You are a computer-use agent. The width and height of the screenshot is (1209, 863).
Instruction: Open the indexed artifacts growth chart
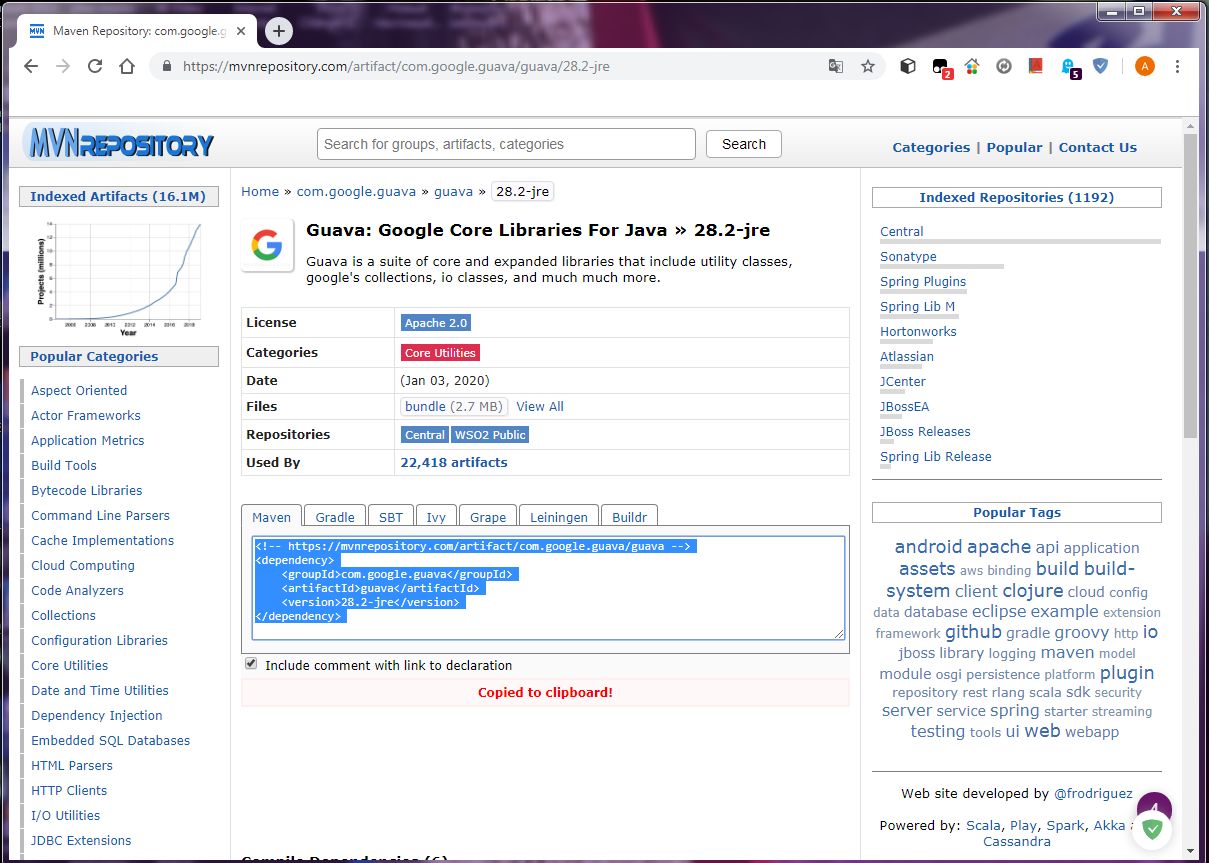click(120, 278)
